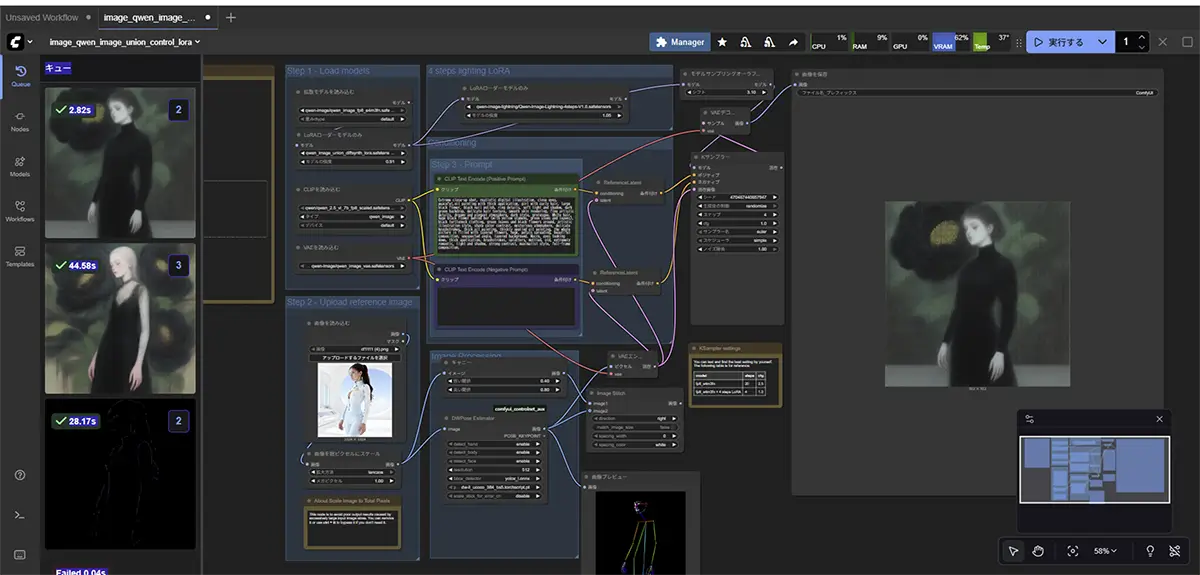
Task: Toggle detect_body enable in DWPose Estimator
Action: (492, 452)
